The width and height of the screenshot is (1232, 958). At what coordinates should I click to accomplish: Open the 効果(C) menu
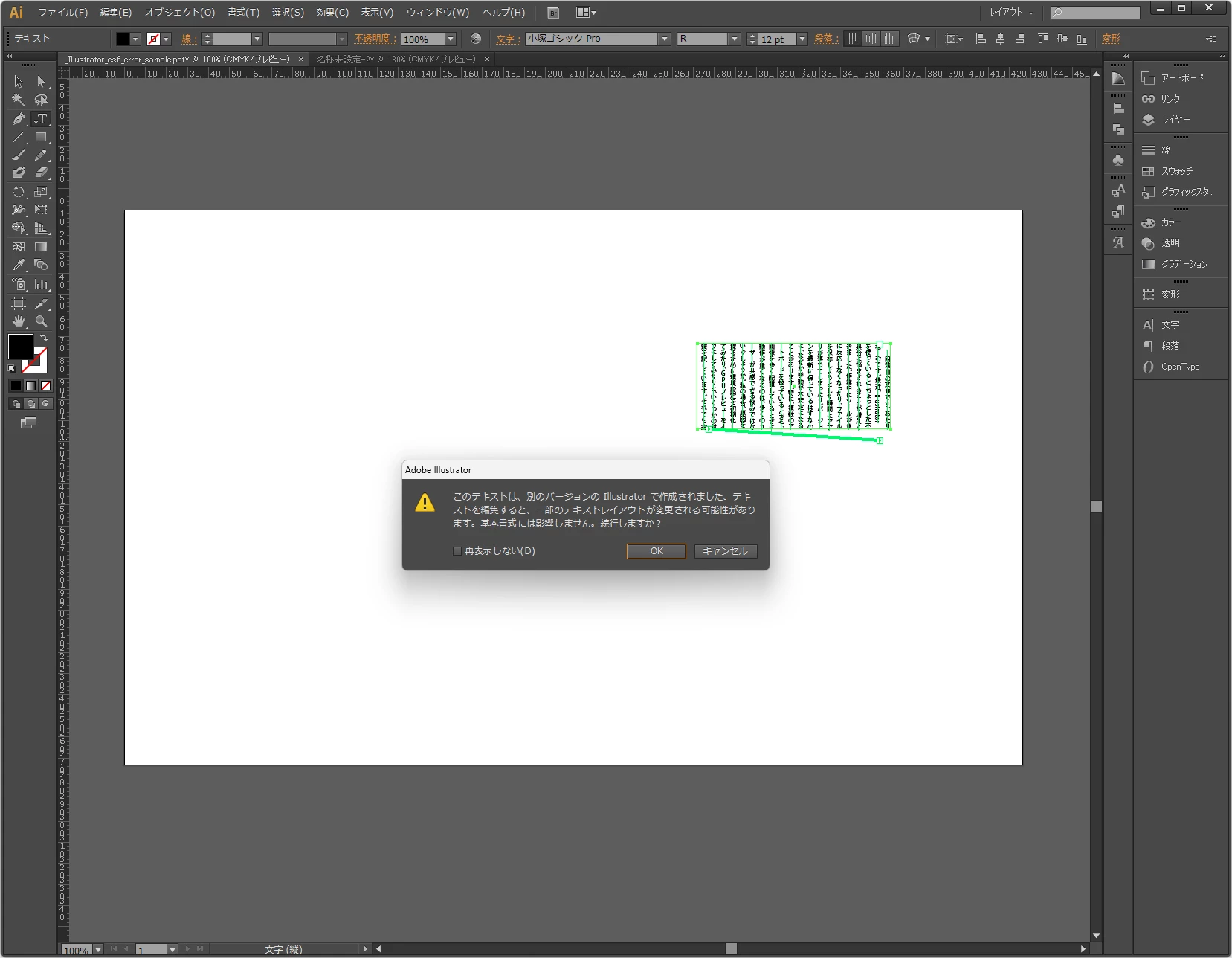(x=332, y=13)
